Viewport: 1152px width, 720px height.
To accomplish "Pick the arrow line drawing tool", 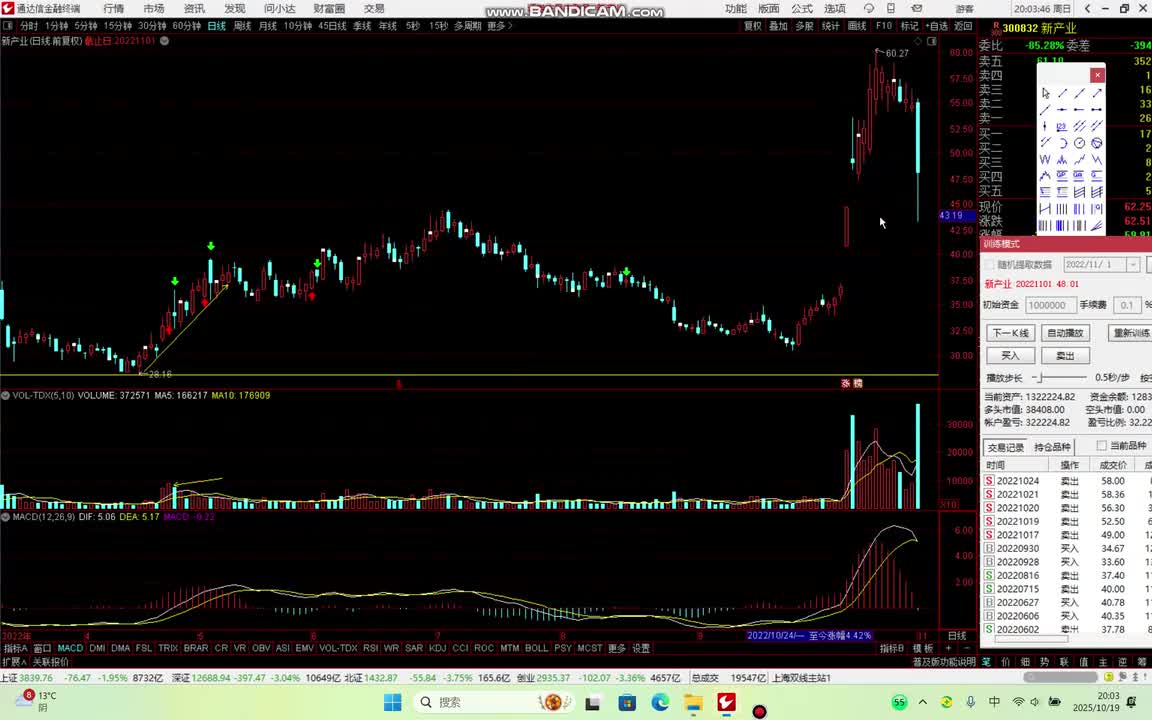I will click(1096, 93).
